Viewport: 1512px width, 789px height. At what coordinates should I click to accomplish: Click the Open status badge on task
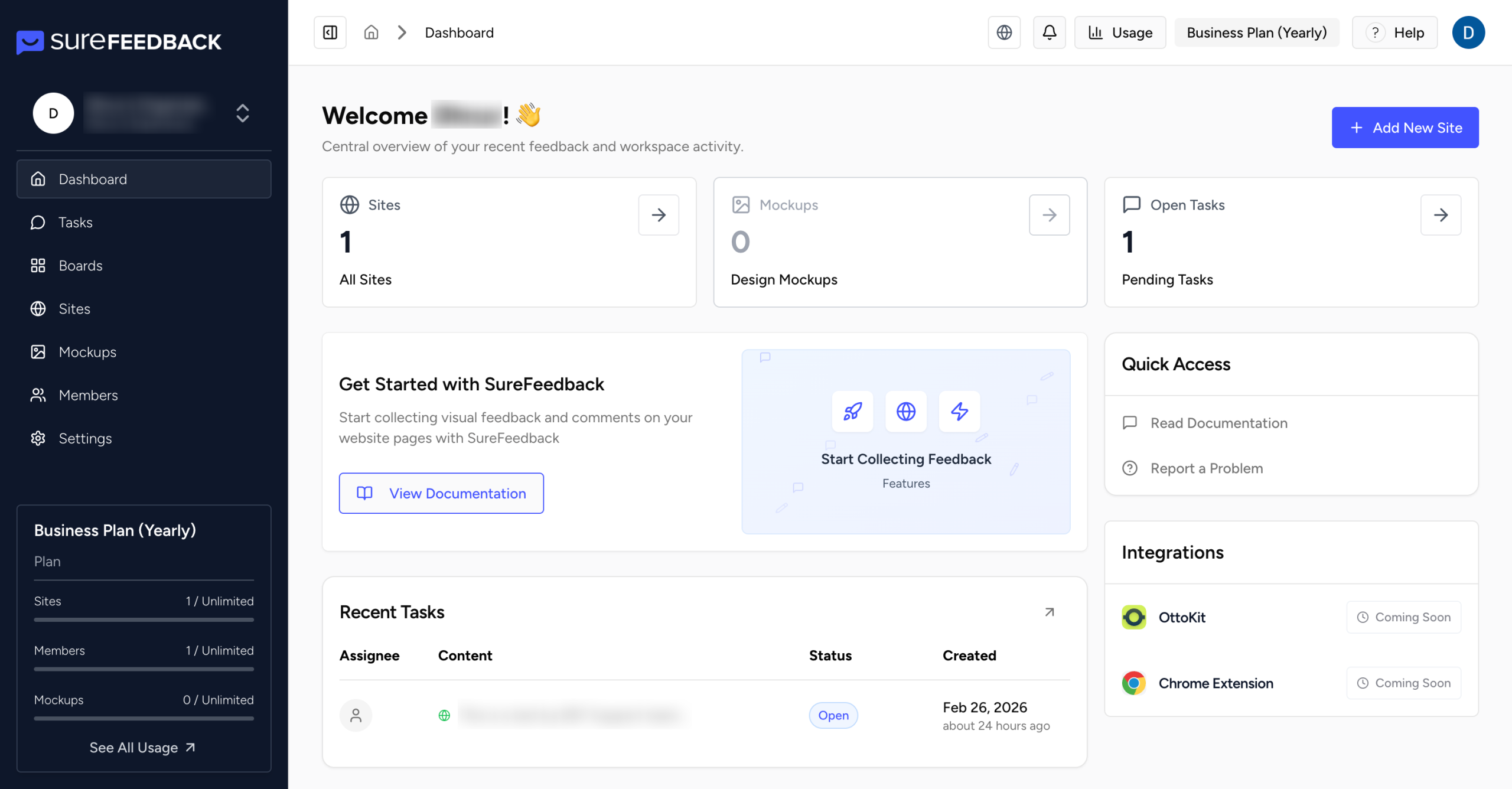coord(833,715)
